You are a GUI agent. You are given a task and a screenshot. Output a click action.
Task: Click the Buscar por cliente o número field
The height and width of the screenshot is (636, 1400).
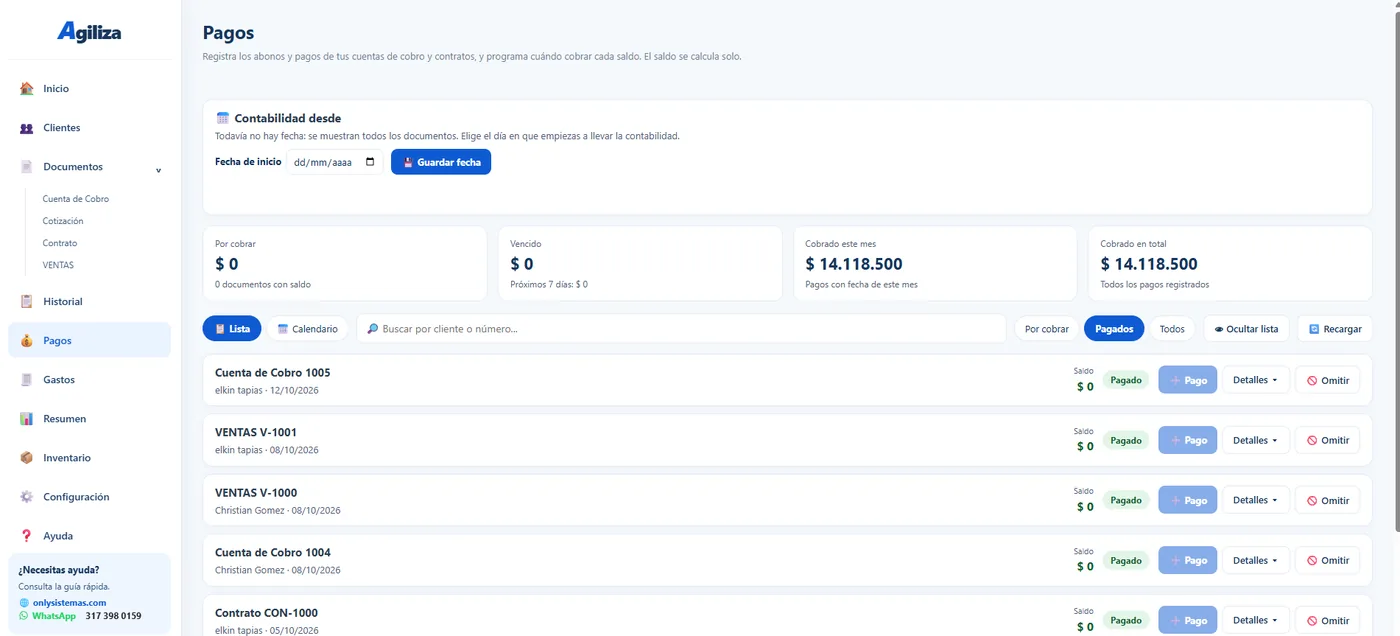tap(681, 329)
